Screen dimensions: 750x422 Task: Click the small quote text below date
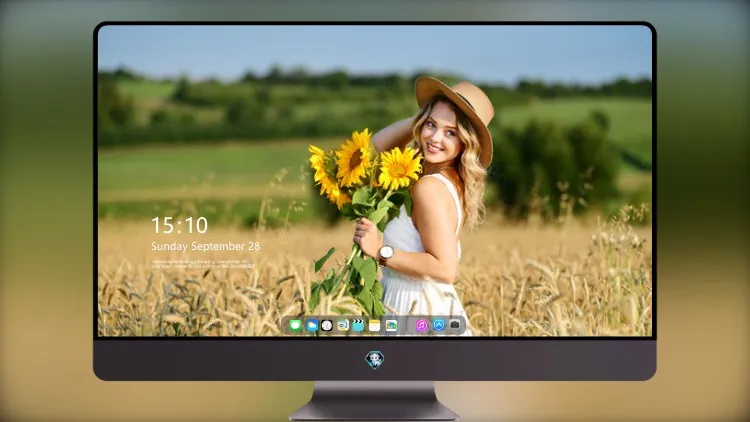203,264
